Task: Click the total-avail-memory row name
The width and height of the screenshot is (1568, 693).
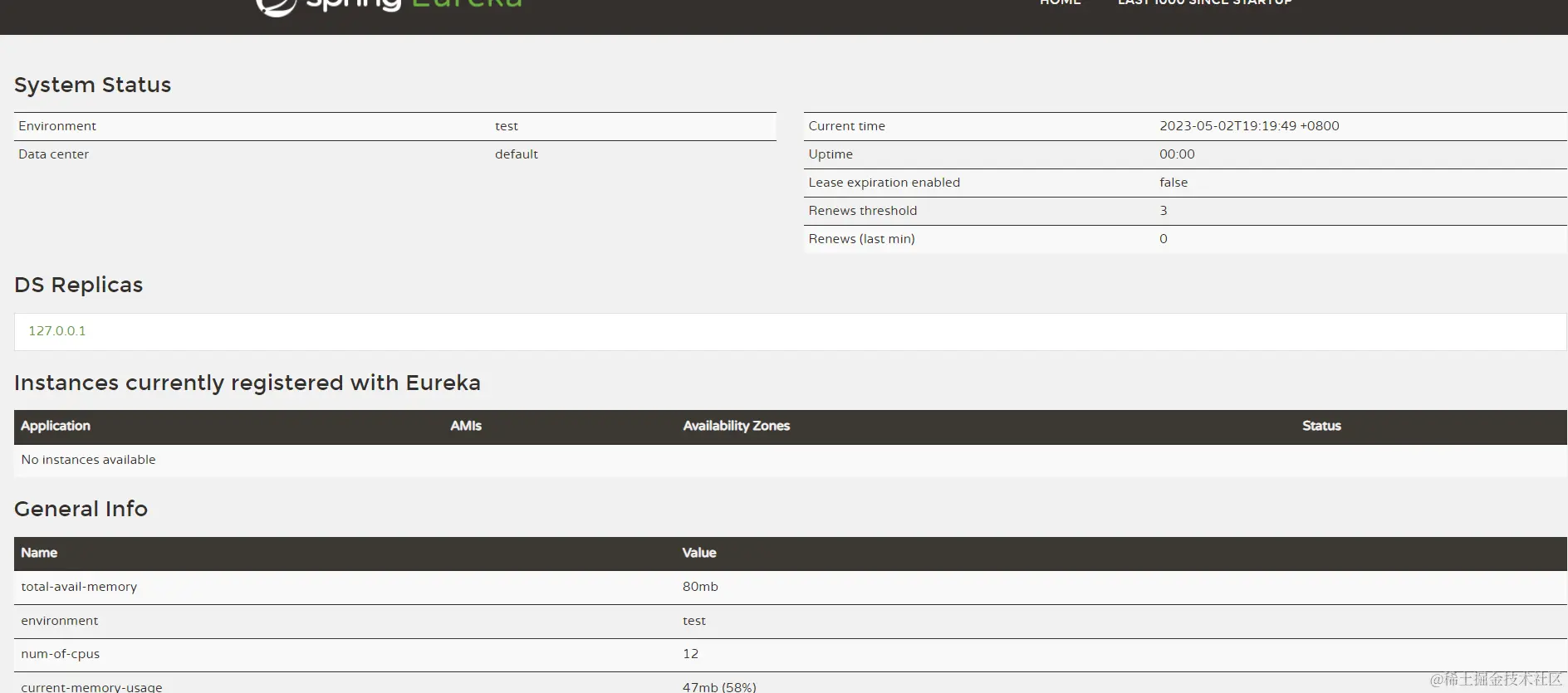Action: coord(79,587)
